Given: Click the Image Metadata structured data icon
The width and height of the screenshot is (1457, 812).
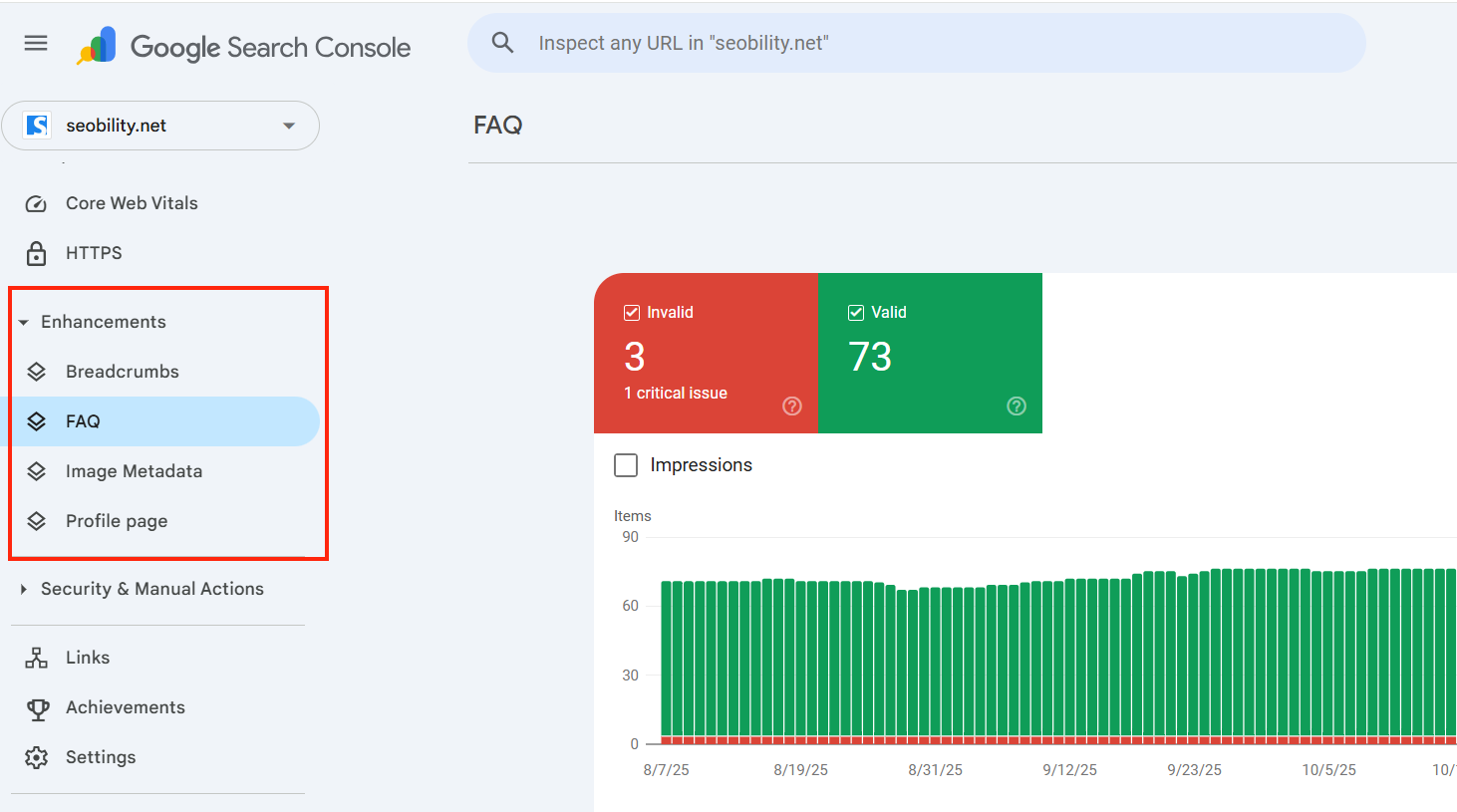Looking at the screenshot, I should point(37,470).
